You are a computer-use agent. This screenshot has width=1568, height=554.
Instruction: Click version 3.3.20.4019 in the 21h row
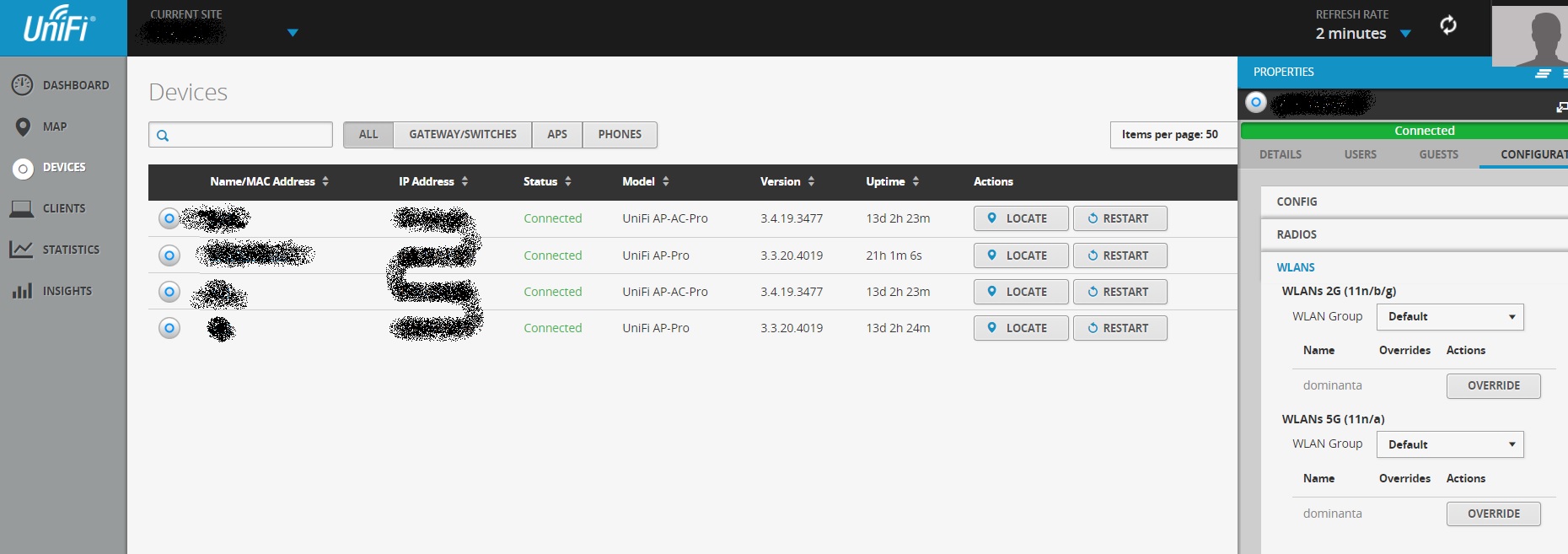click(792, 255)
